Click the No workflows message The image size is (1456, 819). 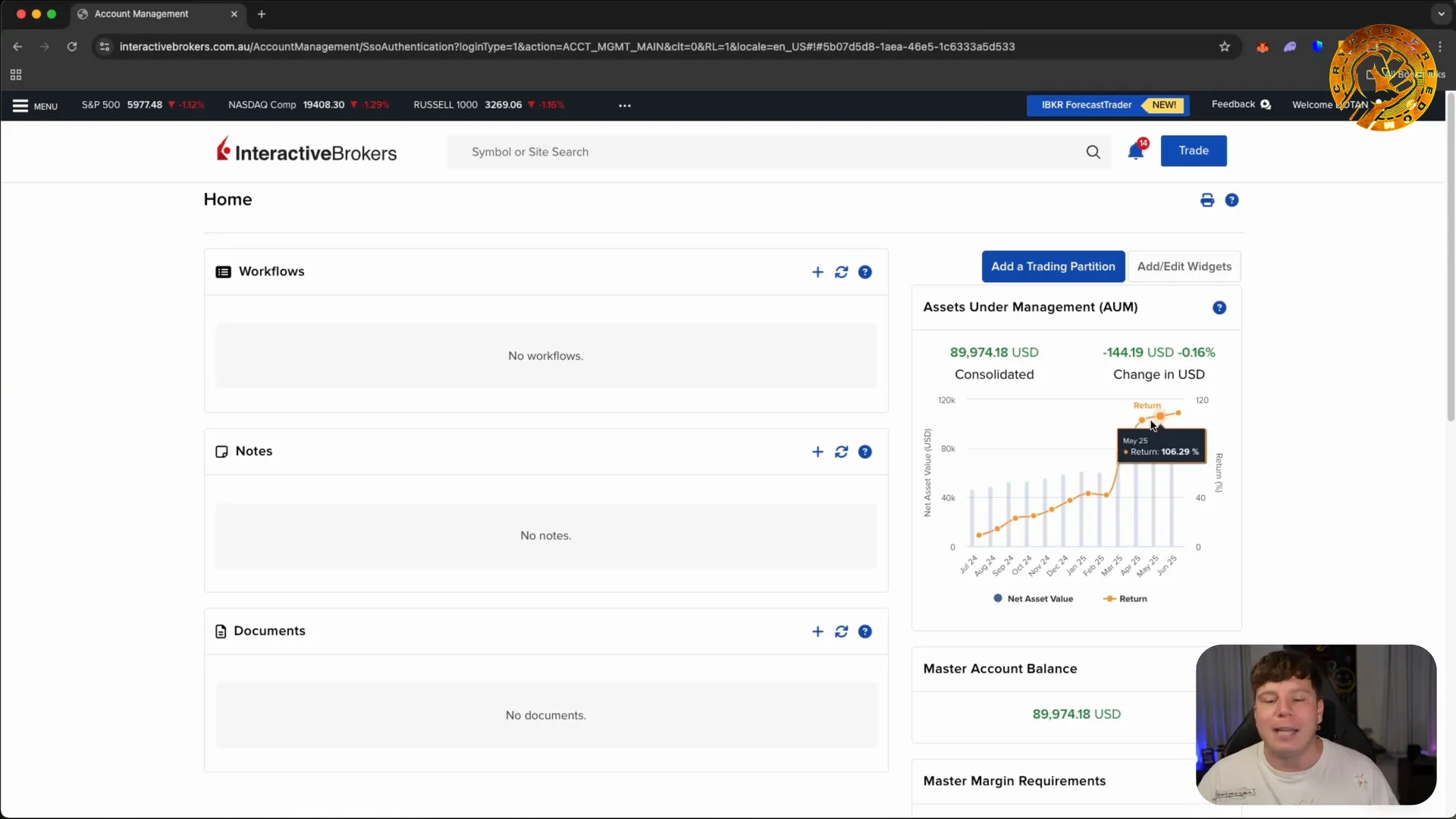546,356
